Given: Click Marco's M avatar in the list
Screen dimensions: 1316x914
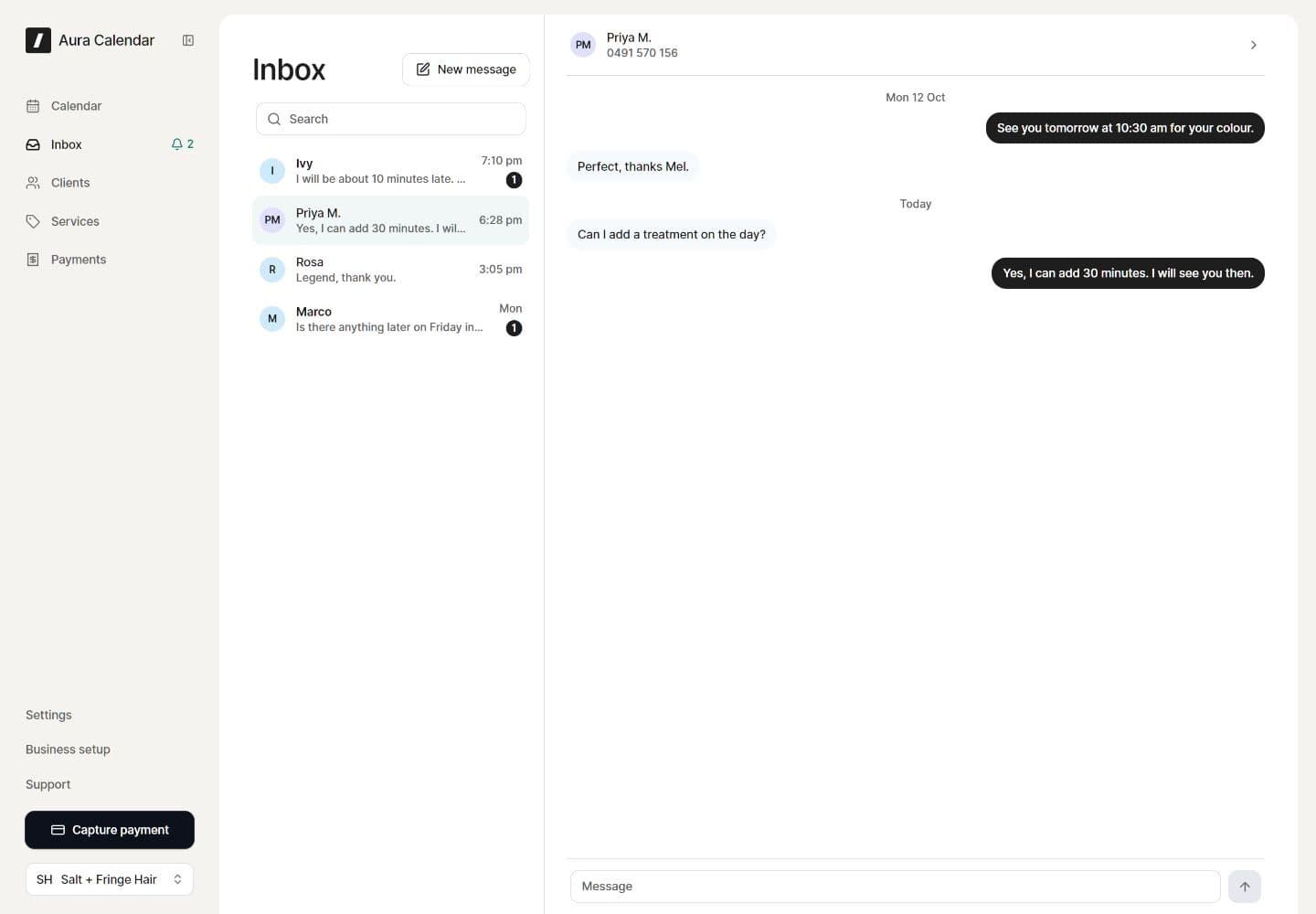Looking at the screenshot, I should [272, 319].
